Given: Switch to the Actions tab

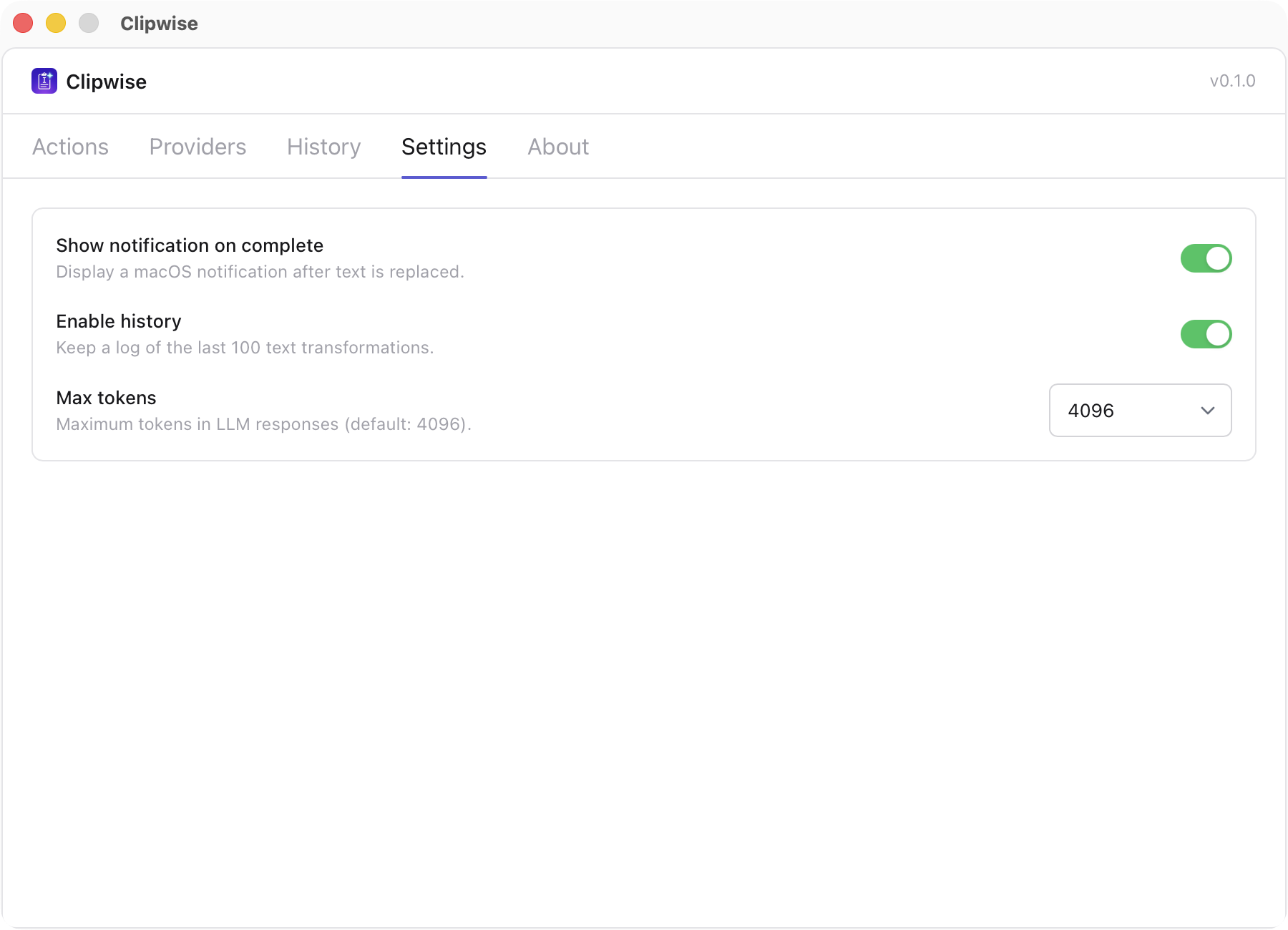Looking at the screenshot, I should 69,147.
